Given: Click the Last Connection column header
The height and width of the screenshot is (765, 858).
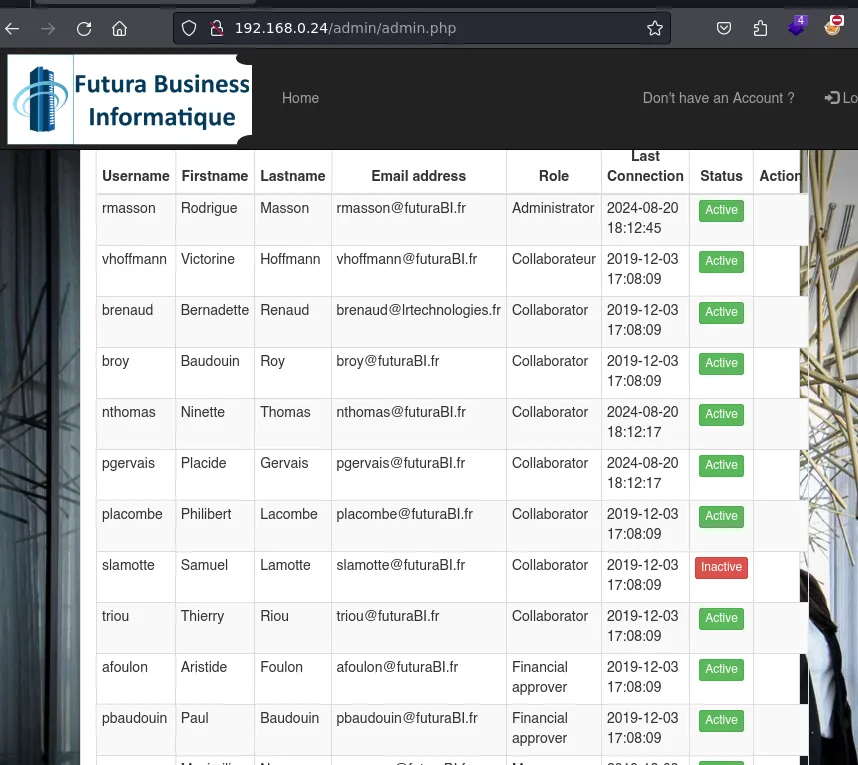Looking at the screenshot, I should tap(645, 166).
